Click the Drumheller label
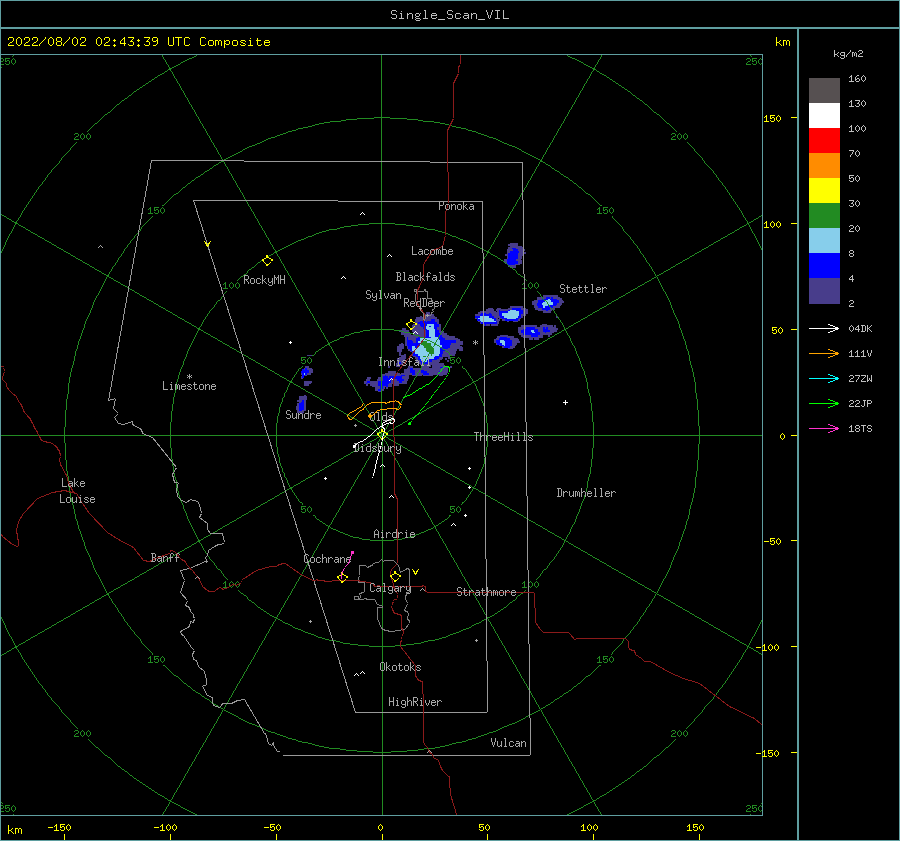 [586, 493]
